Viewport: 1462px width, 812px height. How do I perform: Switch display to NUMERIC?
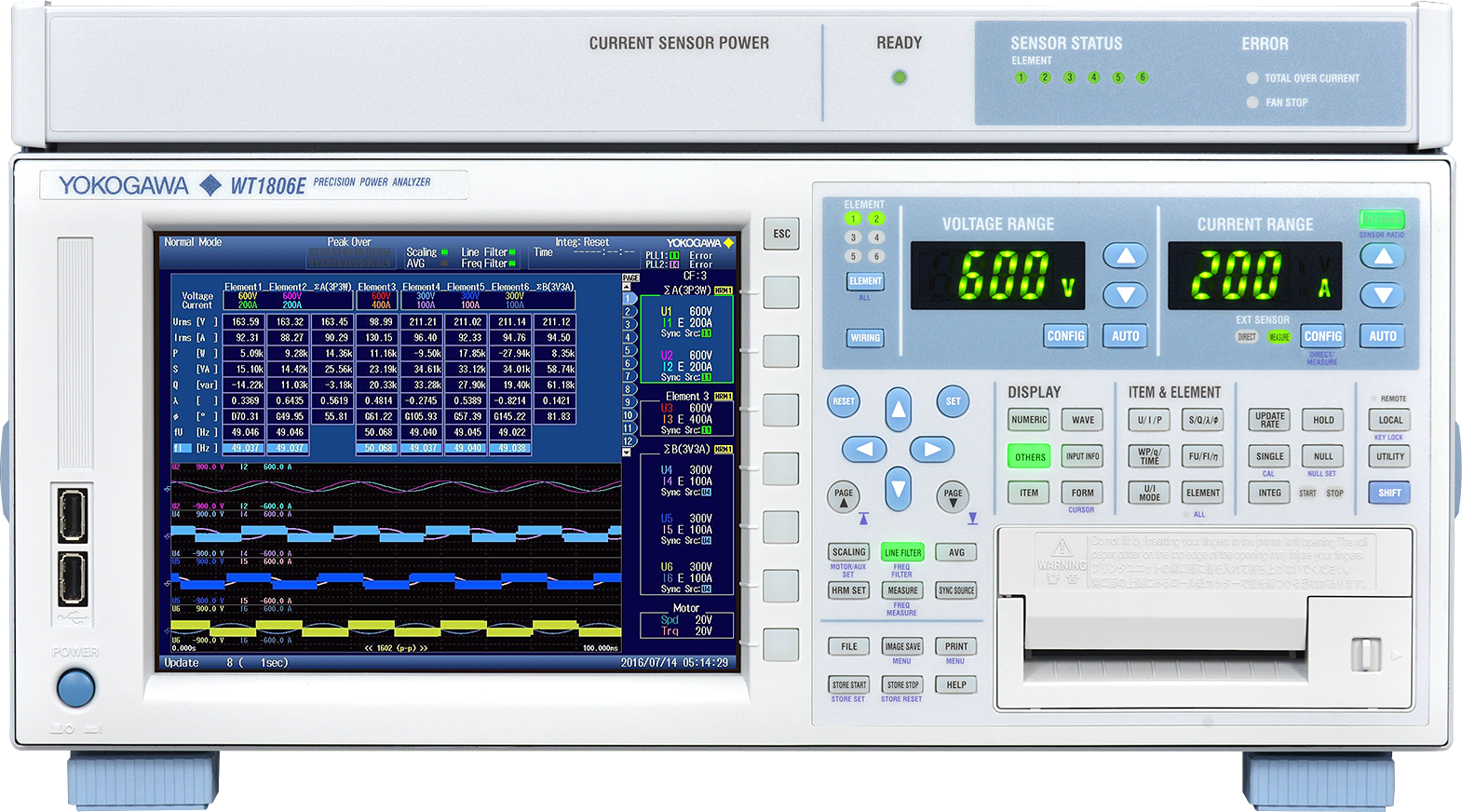[1029, 420]
